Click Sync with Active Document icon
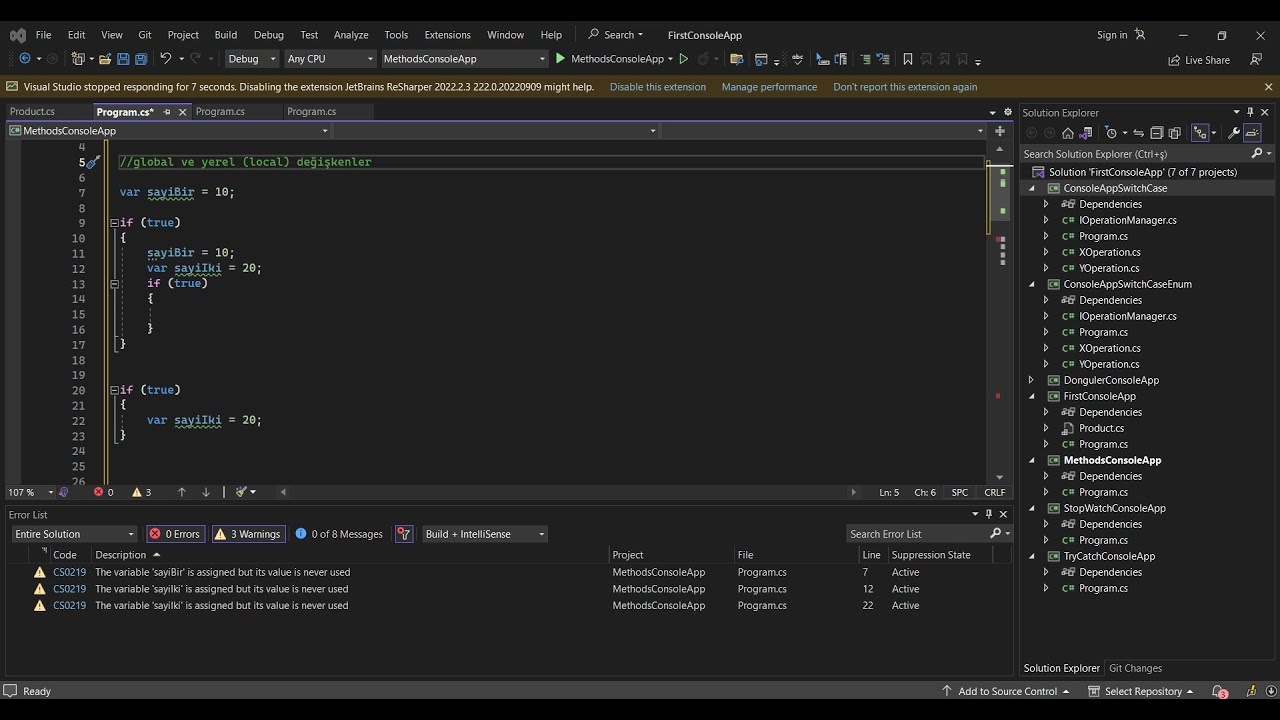 [x=1138, y=133]
